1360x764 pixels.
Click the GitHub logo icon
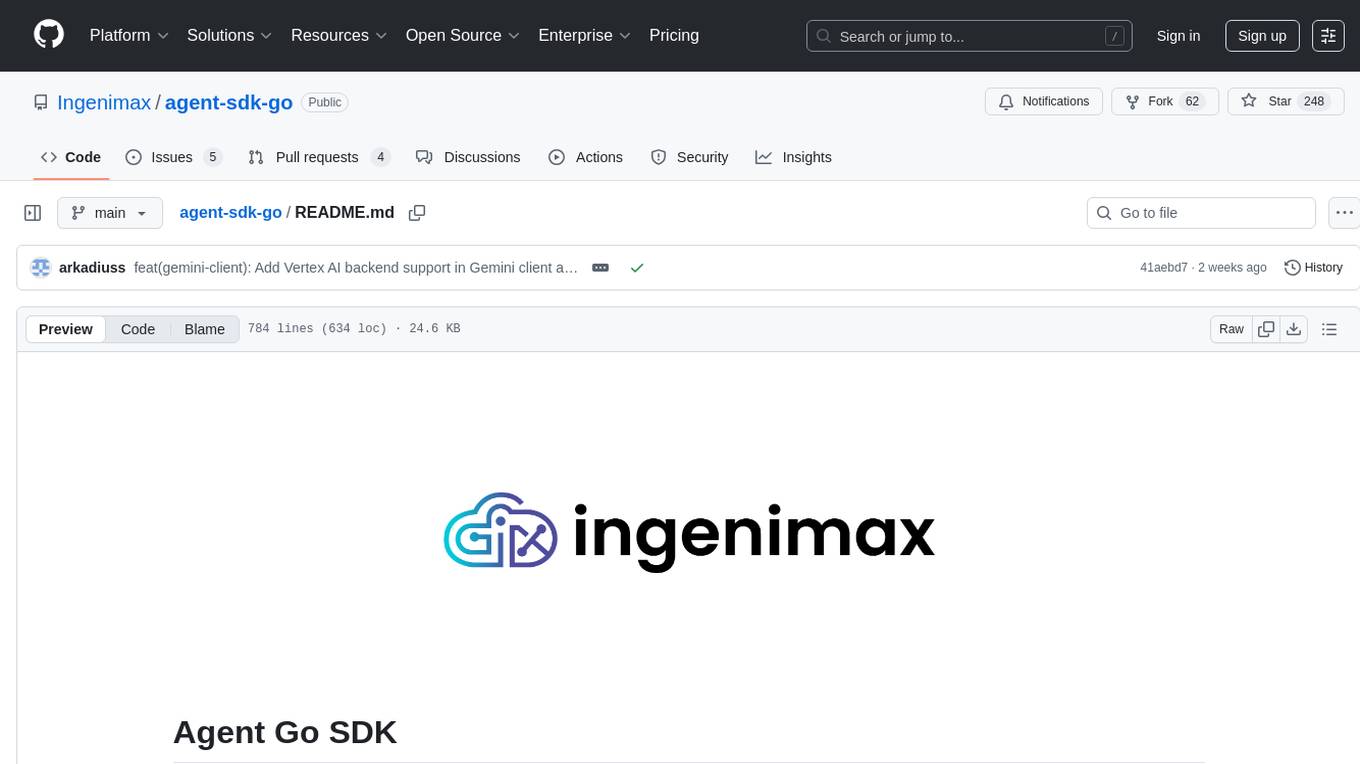point(49,35)
